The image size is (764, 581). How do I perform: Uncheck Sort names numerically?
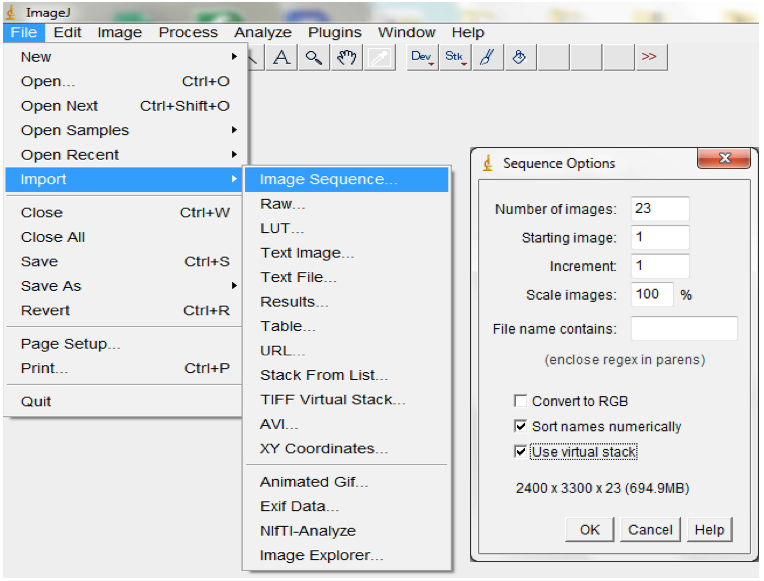tap(520, 426)
